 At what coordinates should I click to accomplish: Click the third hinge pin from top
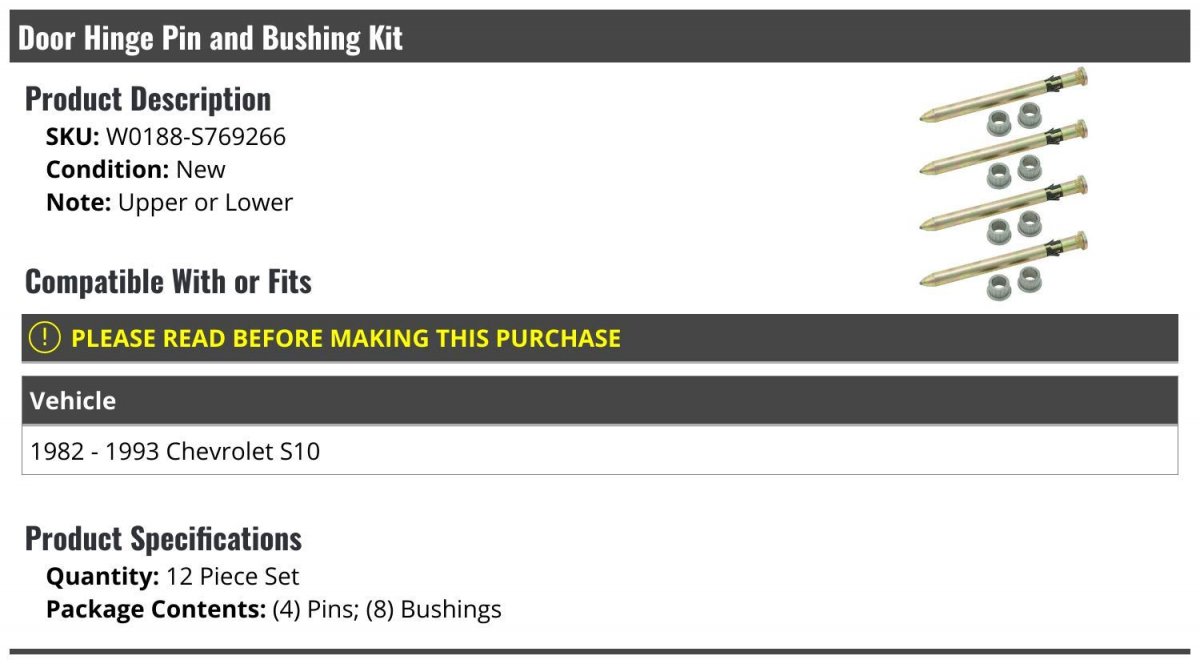1003,204
